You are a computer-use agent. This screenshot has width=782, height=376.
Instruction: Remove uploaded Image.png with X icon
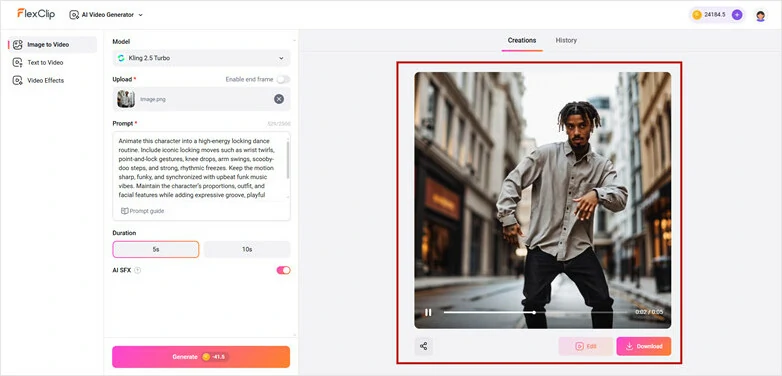(279, 99)
